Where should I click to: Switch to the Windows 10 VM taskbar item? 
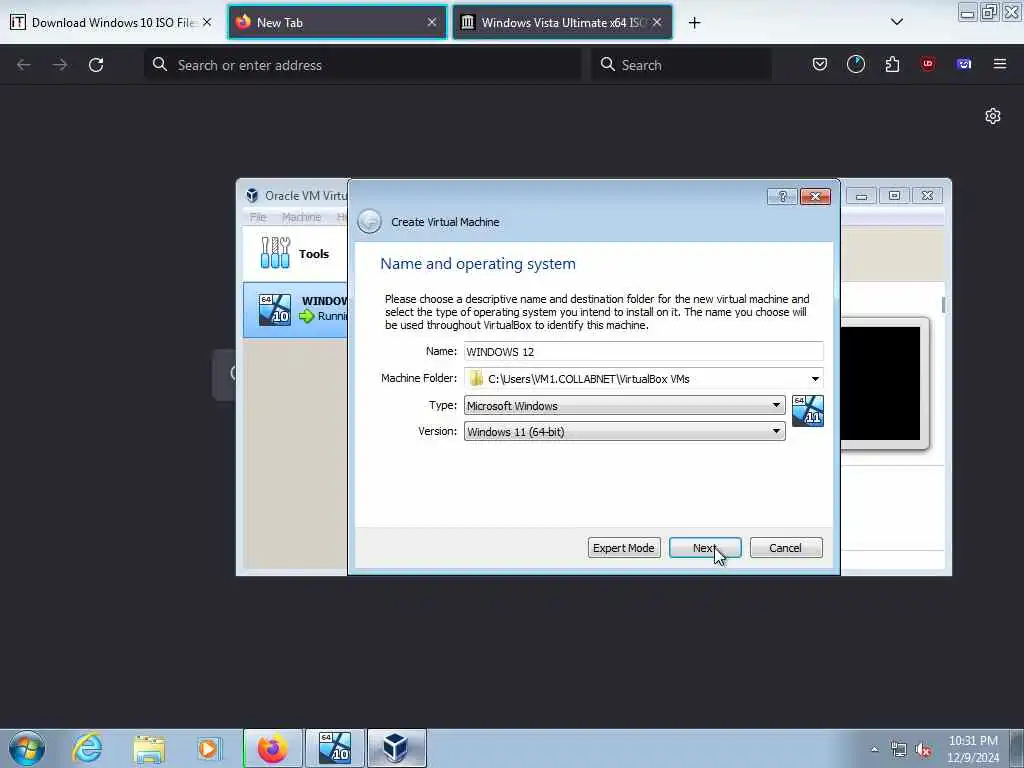click(x=334, y=748)
